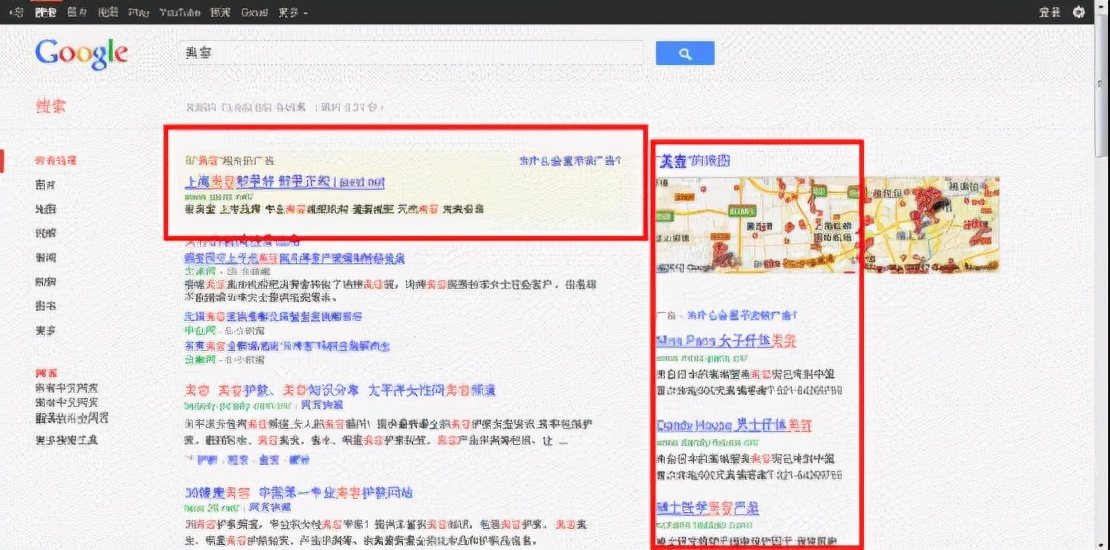Viewport: 1110px width, 550px height.
Task: Open Gmail in the top bar
Action: (x=254, y=13)
